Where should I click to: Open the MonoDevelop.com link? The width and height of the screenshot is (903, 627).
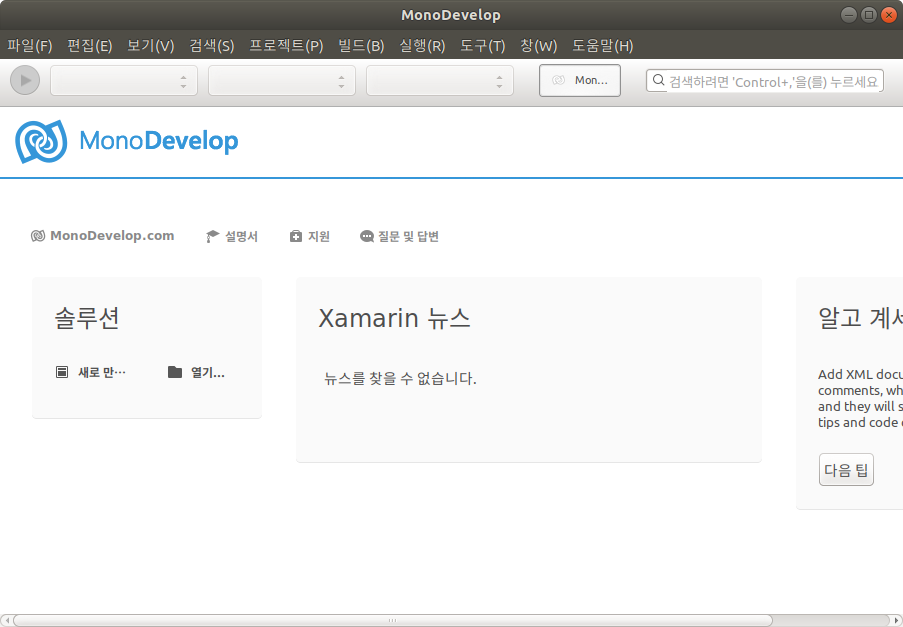pos(112,236)
